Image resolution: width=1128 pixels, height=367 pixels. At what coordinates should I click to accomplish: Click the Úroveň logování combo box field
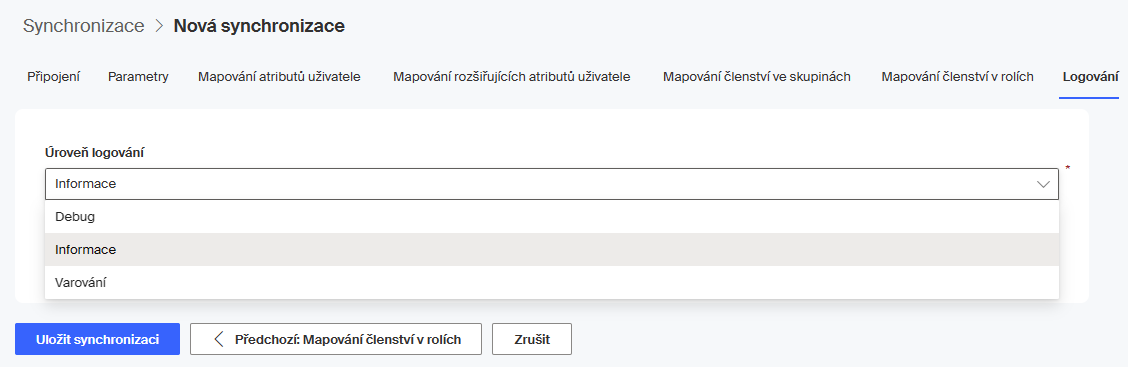[x=552, y=184]
